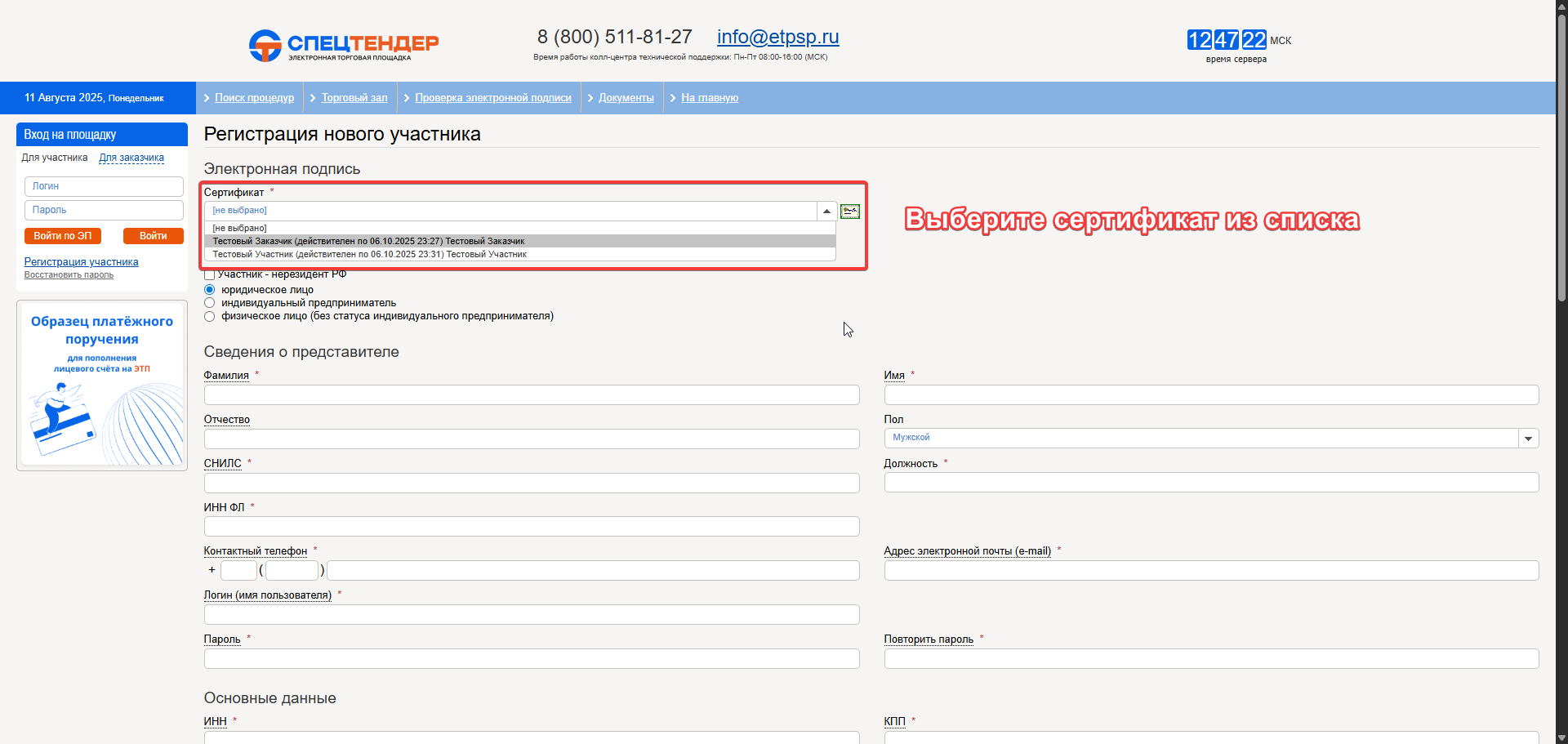Viewport: 1568px width, 744px height.
Task: Check the 'Участник - нерезидент РФ' checkbox
Action: tap(210, 275)
